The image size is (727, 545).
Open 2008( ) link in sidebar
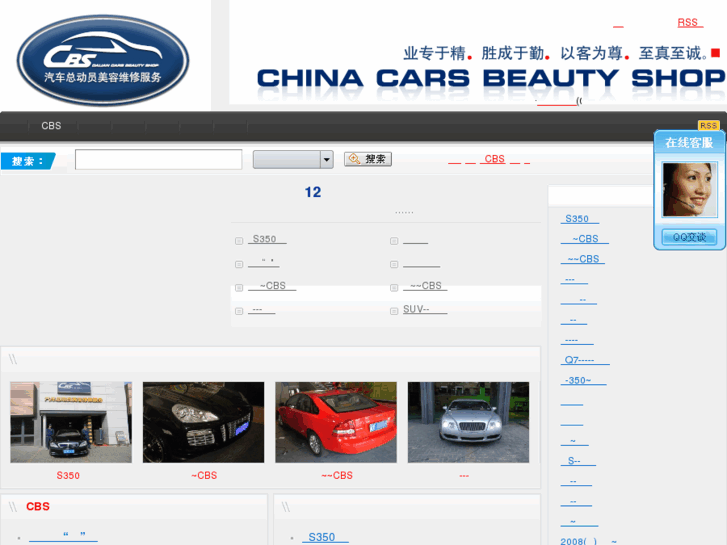(589, 541)
